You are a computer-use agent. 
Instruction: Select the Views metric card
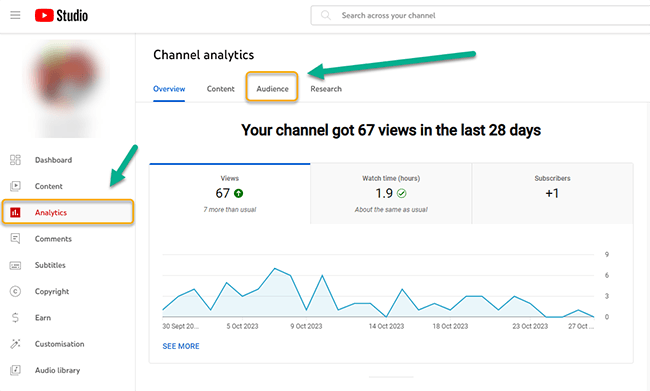tap(230, 194)
